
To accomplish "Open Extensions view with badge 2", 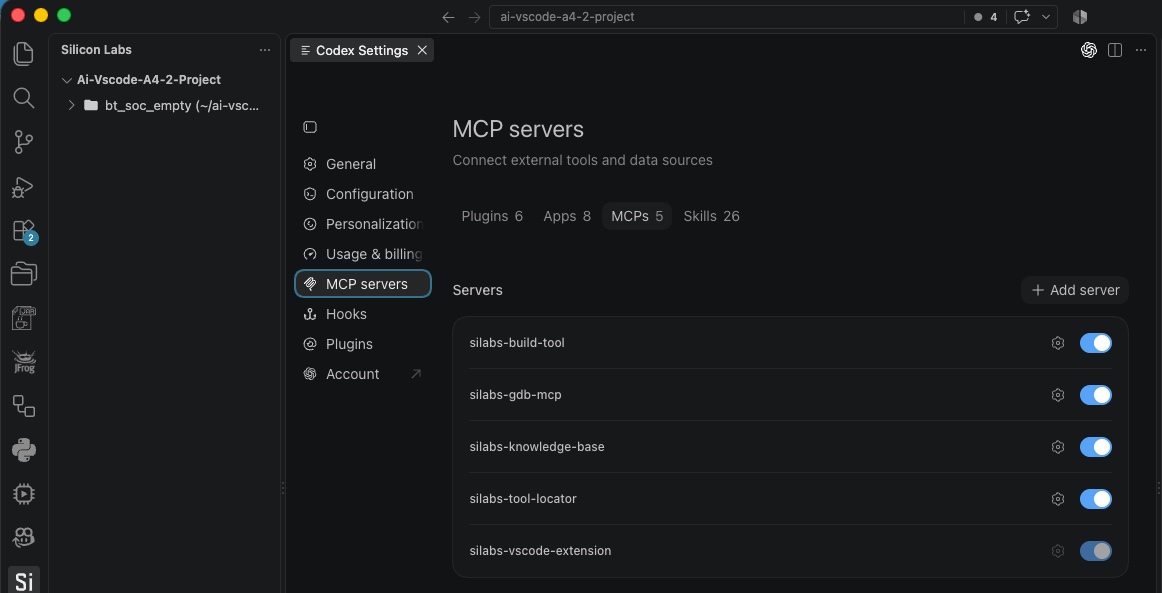I will coord(24,231).
